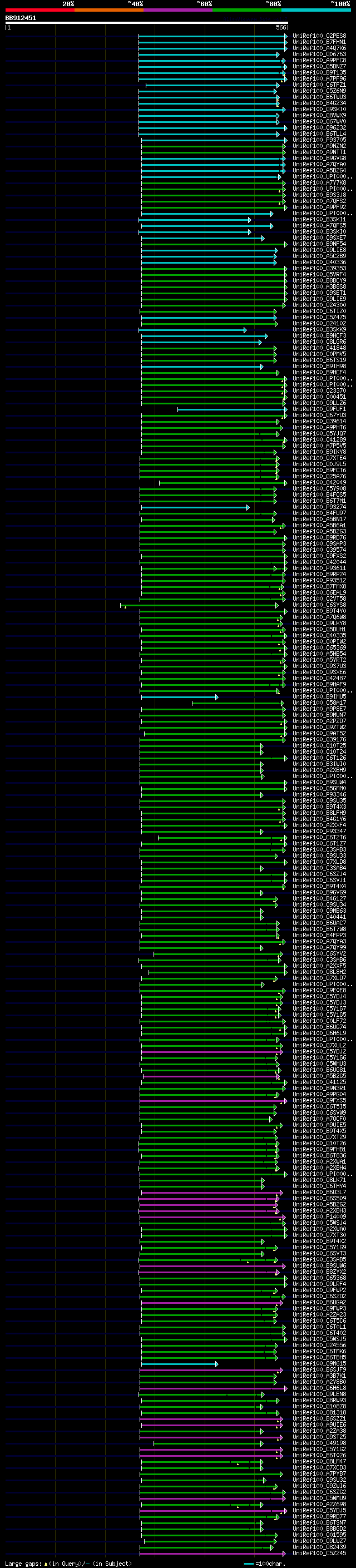Viewport: 356px width, 1568px height.
Task: Select hit label UniRef100_Q9SET1
Action: click(319, 293)
